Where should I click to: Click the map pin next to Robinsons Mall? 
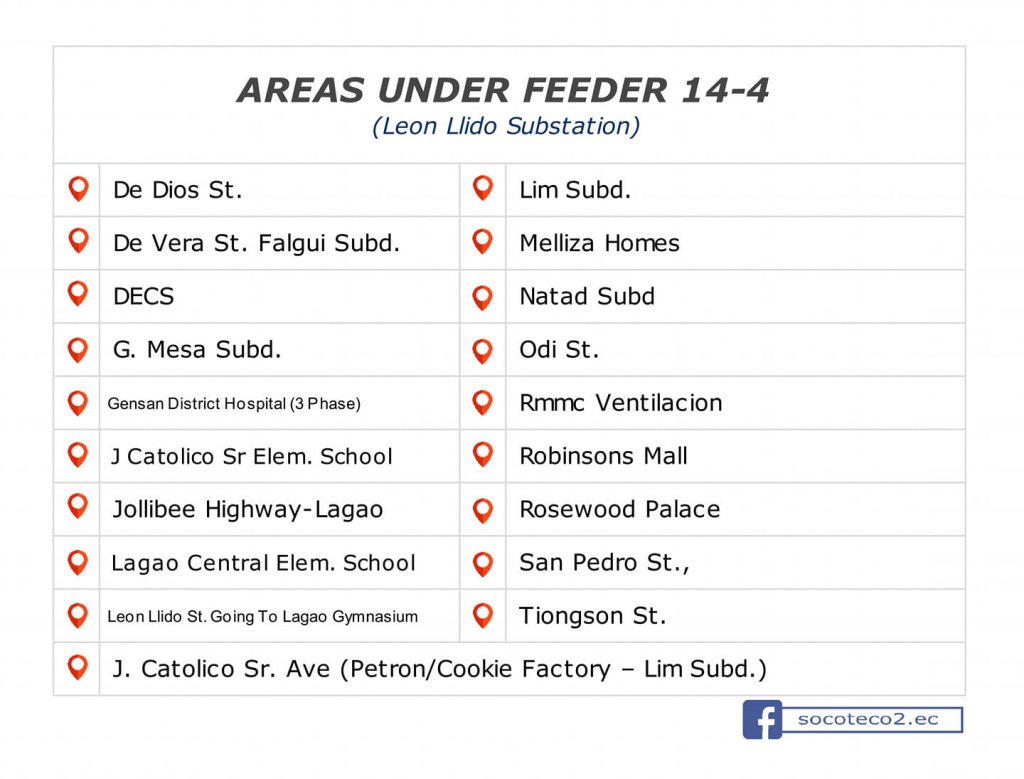(x=483, y=454)
